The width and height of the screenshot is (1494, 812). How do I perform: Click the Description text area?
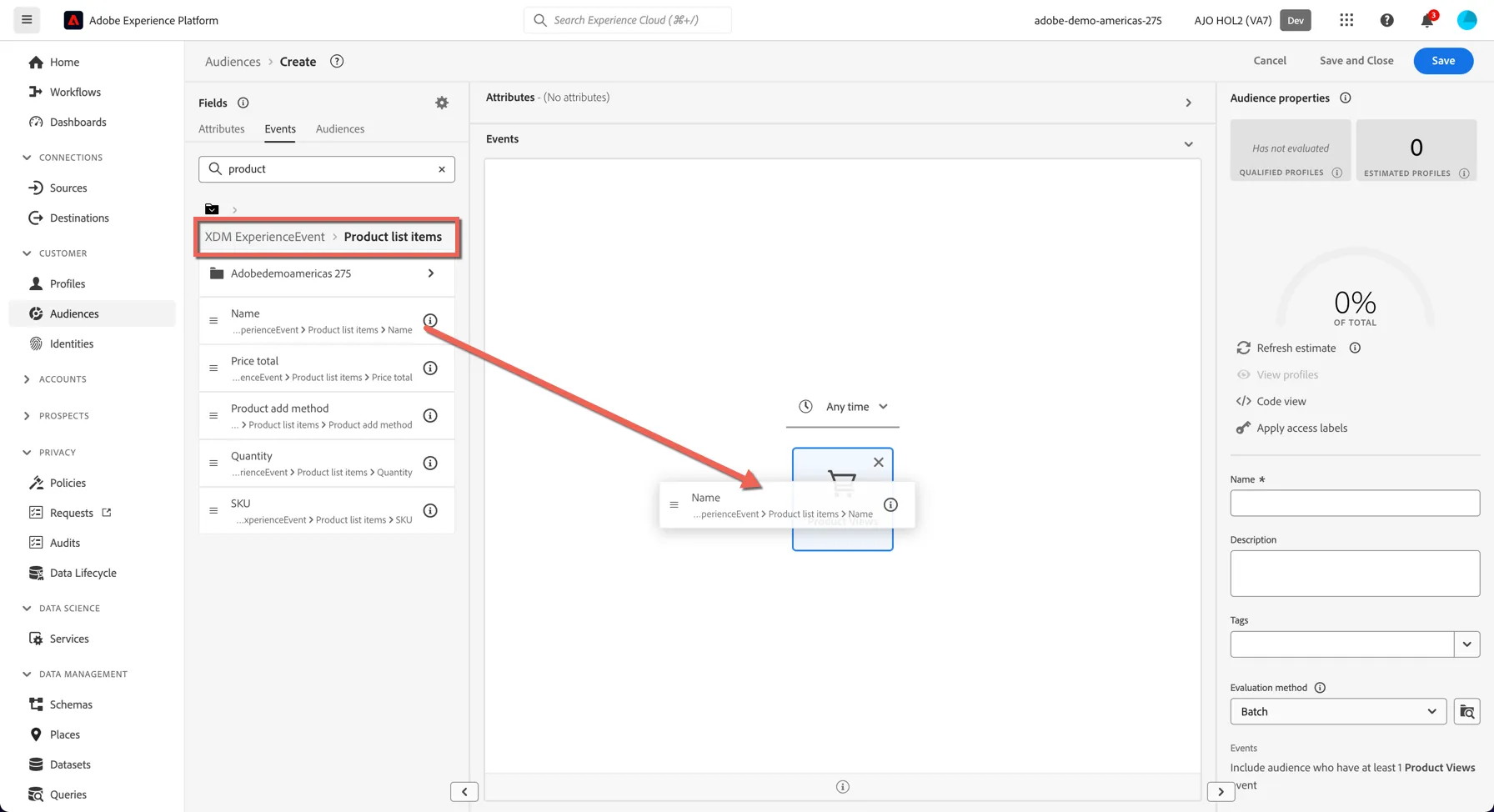coord(1355,574)
